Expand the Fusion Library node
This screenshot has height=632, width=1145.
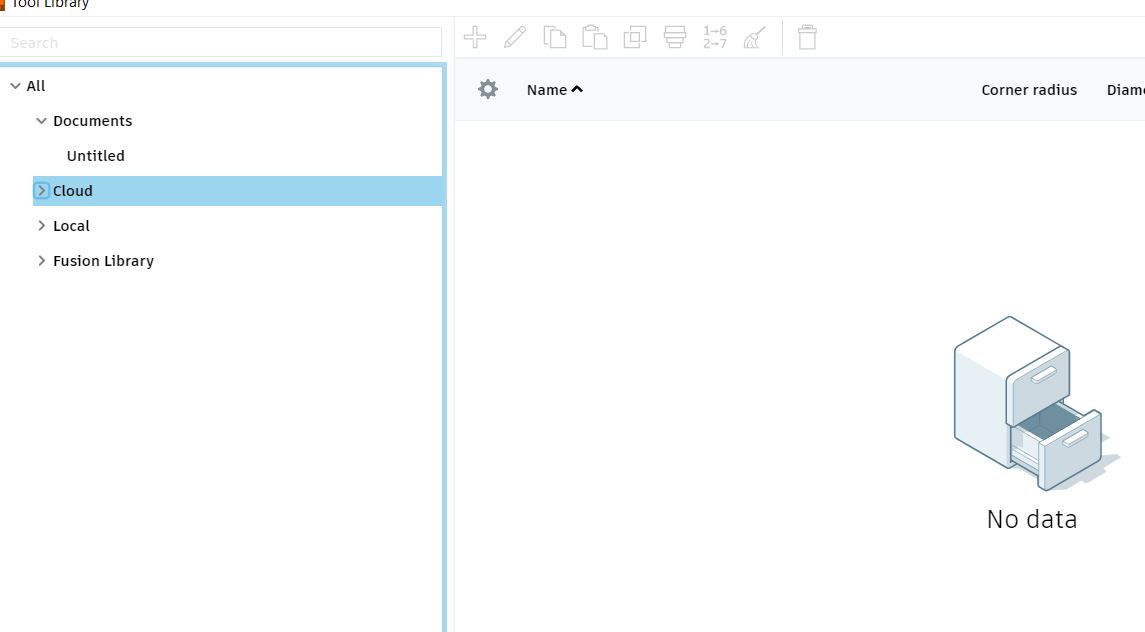(x=42, y=261)
